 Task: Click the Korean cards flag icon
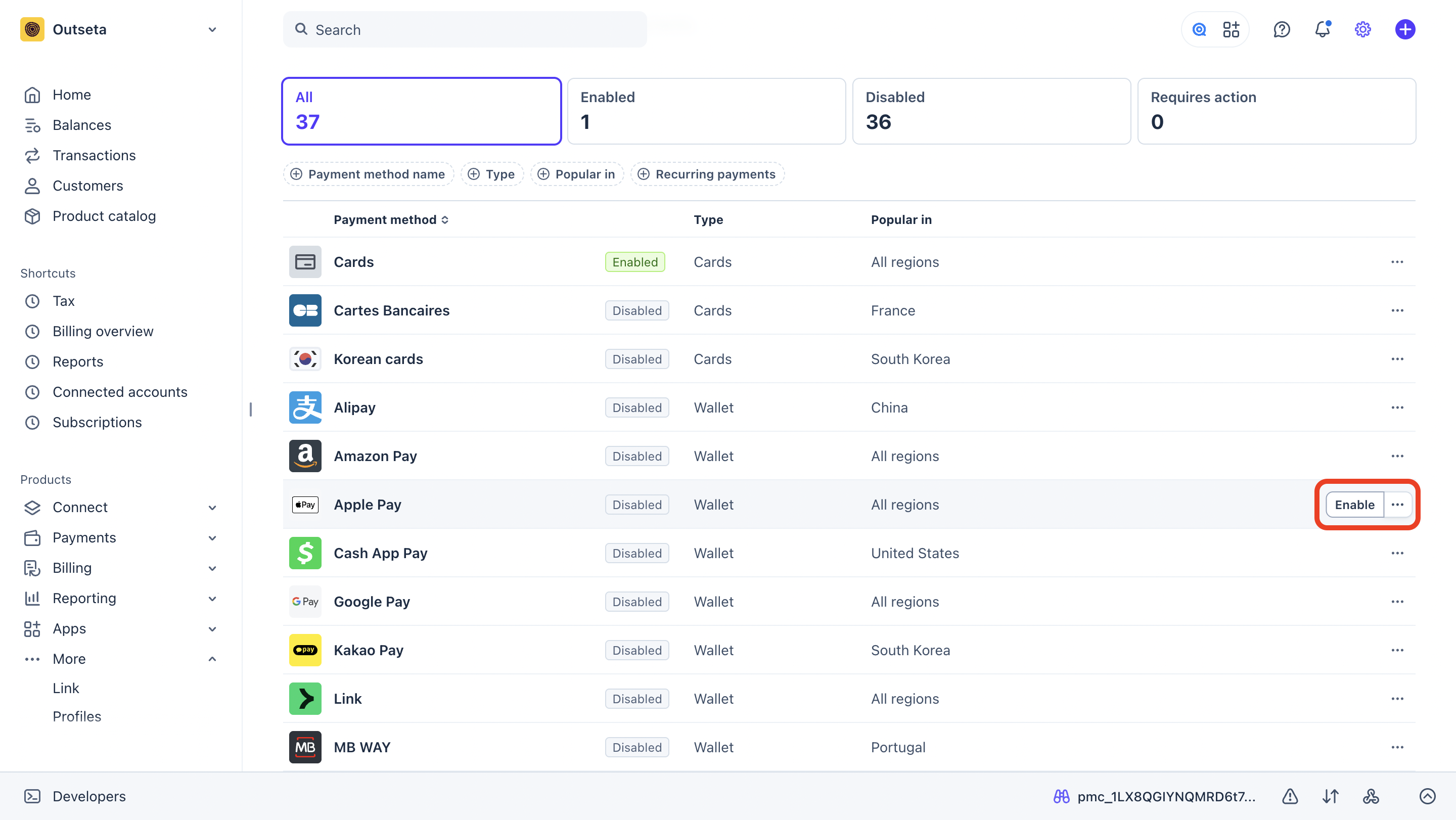(305, 359)
